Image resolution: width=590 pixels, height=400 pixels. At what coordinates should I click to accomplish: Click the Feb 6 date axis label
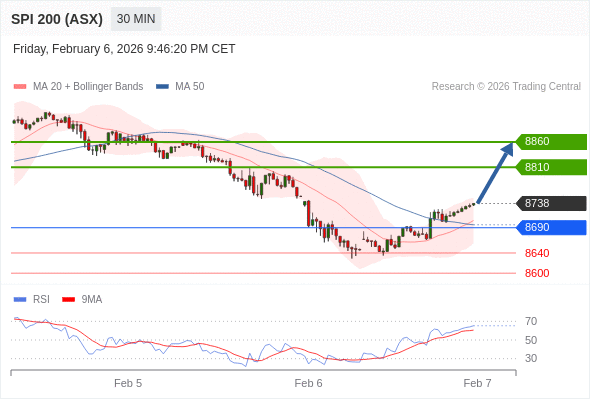click(x=308, y=383)
